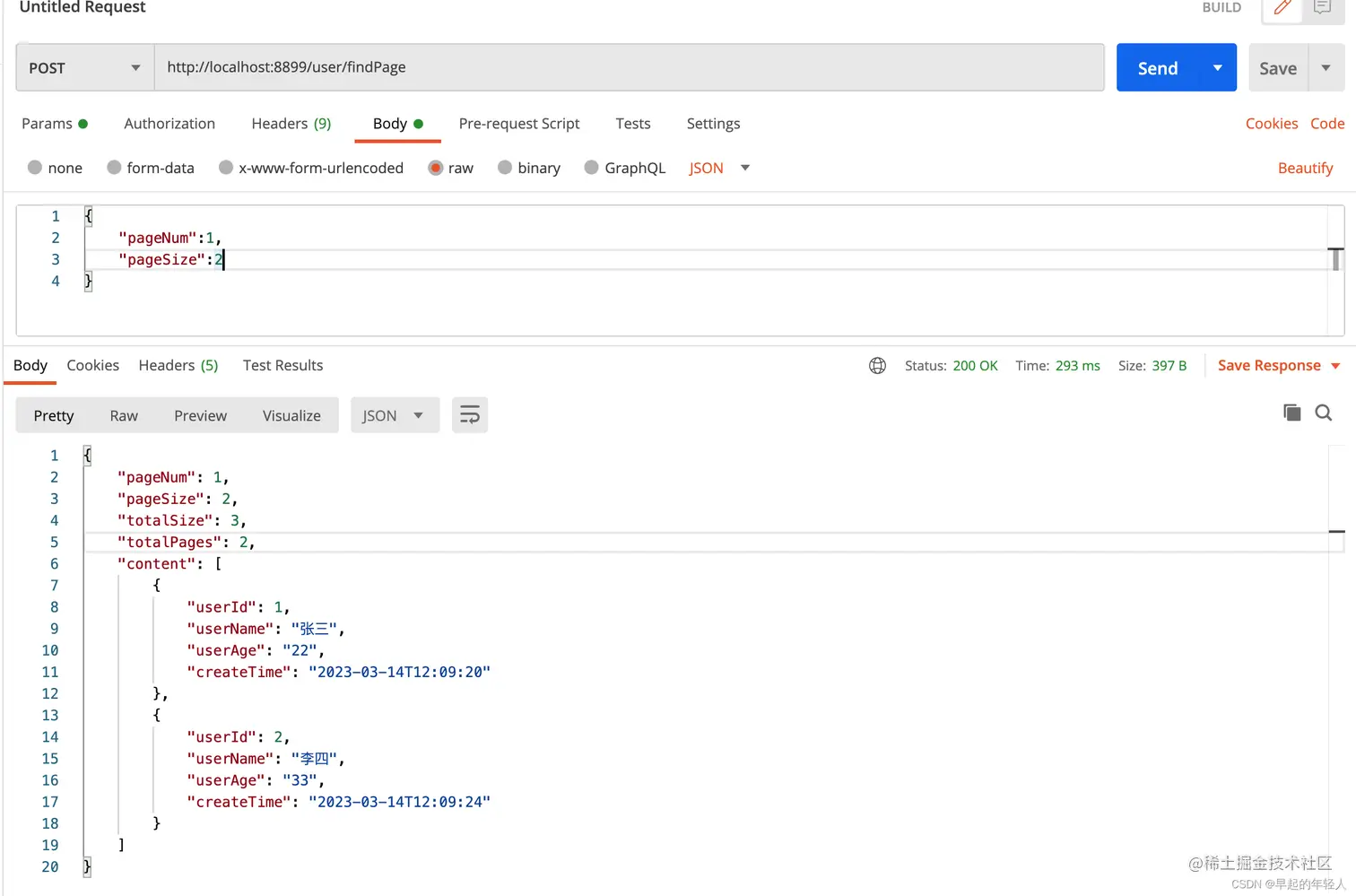
Task: Click the BUILD mode label
Action: (x=1221, y=7)
